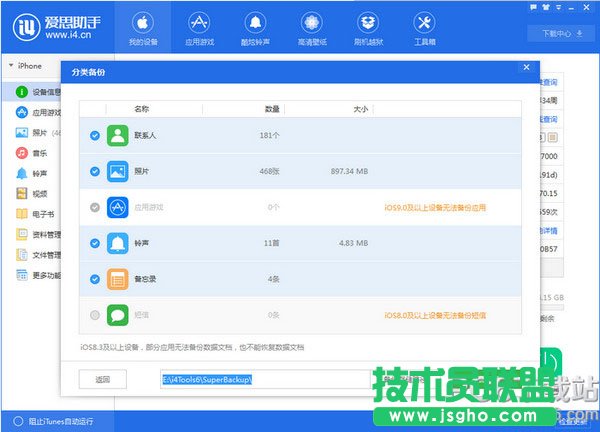Screen dimensions: 600x432
Task: Select the sidebar 音乐 music icon
Action: point(22,153)
